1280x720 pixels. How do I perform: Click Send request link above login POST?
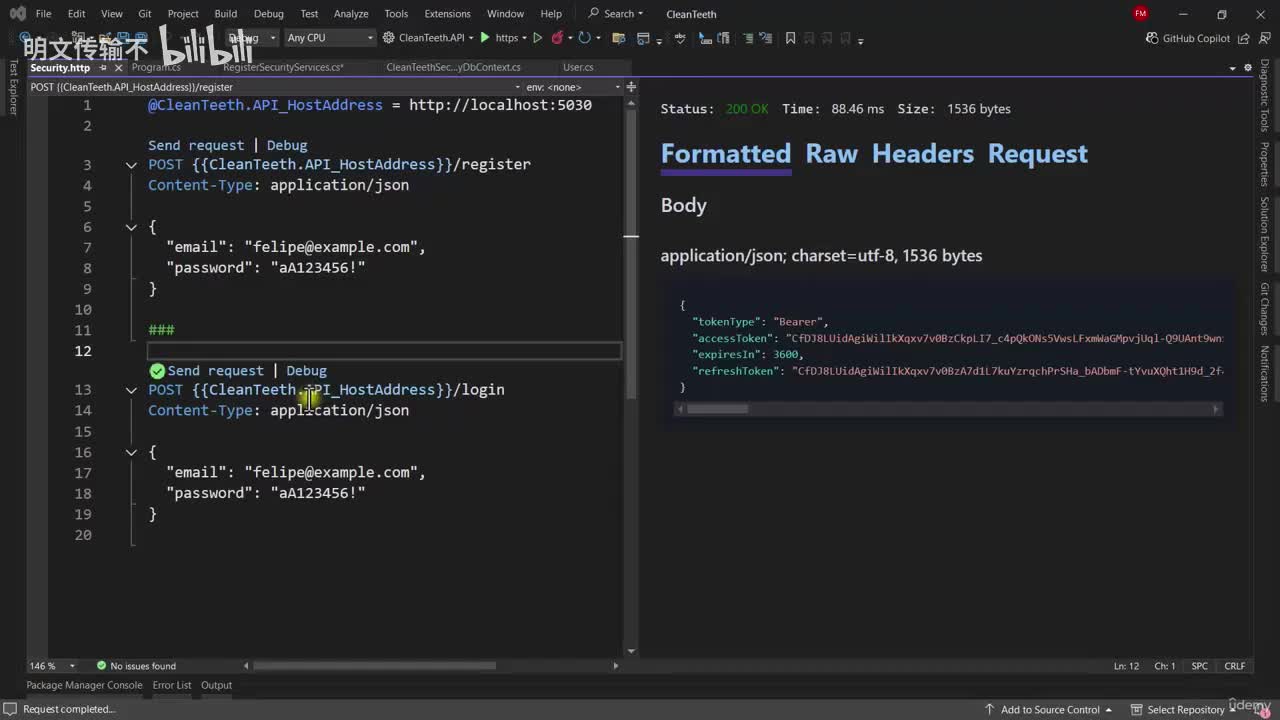coord(215,371)
